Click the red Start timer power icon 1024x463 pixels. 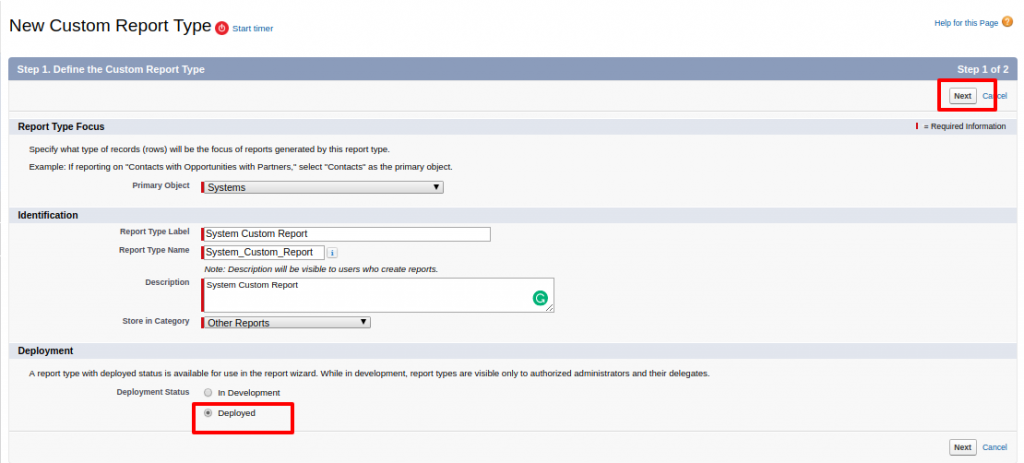pos(222,28)
